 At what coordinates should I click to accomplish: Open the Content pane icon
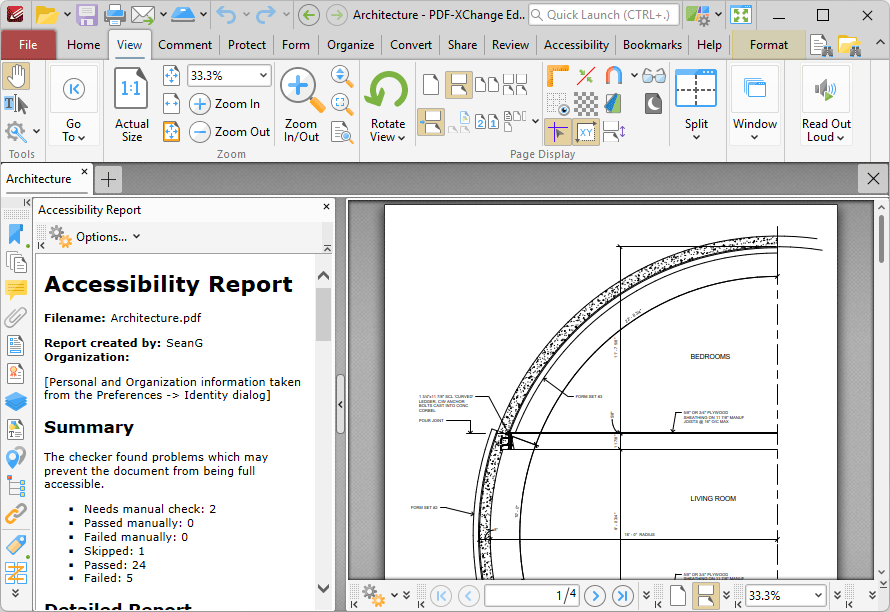coord(16,430)
